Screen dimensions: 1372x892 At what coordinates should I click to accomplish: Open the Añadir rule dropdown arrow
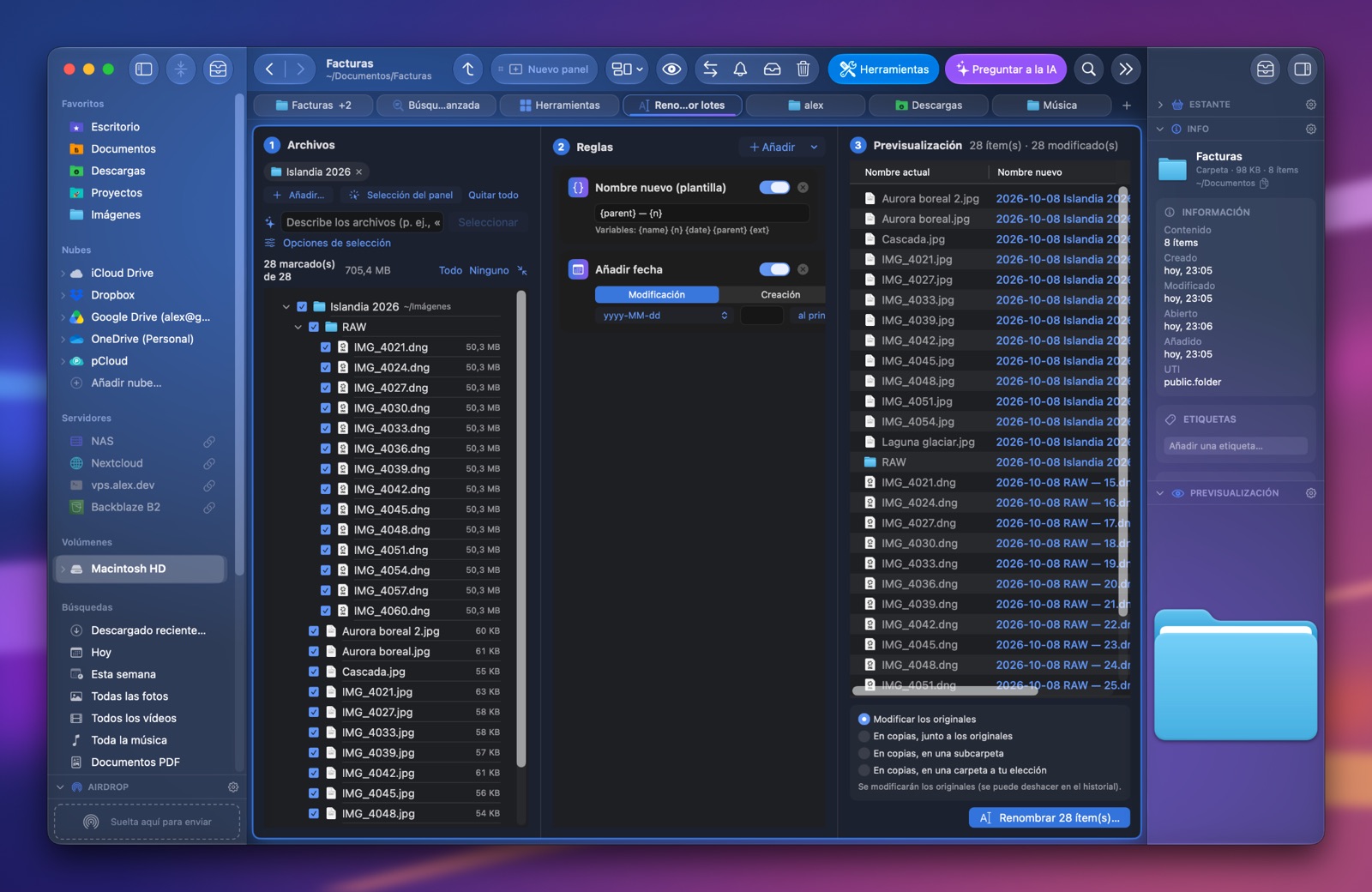point(814,148)
